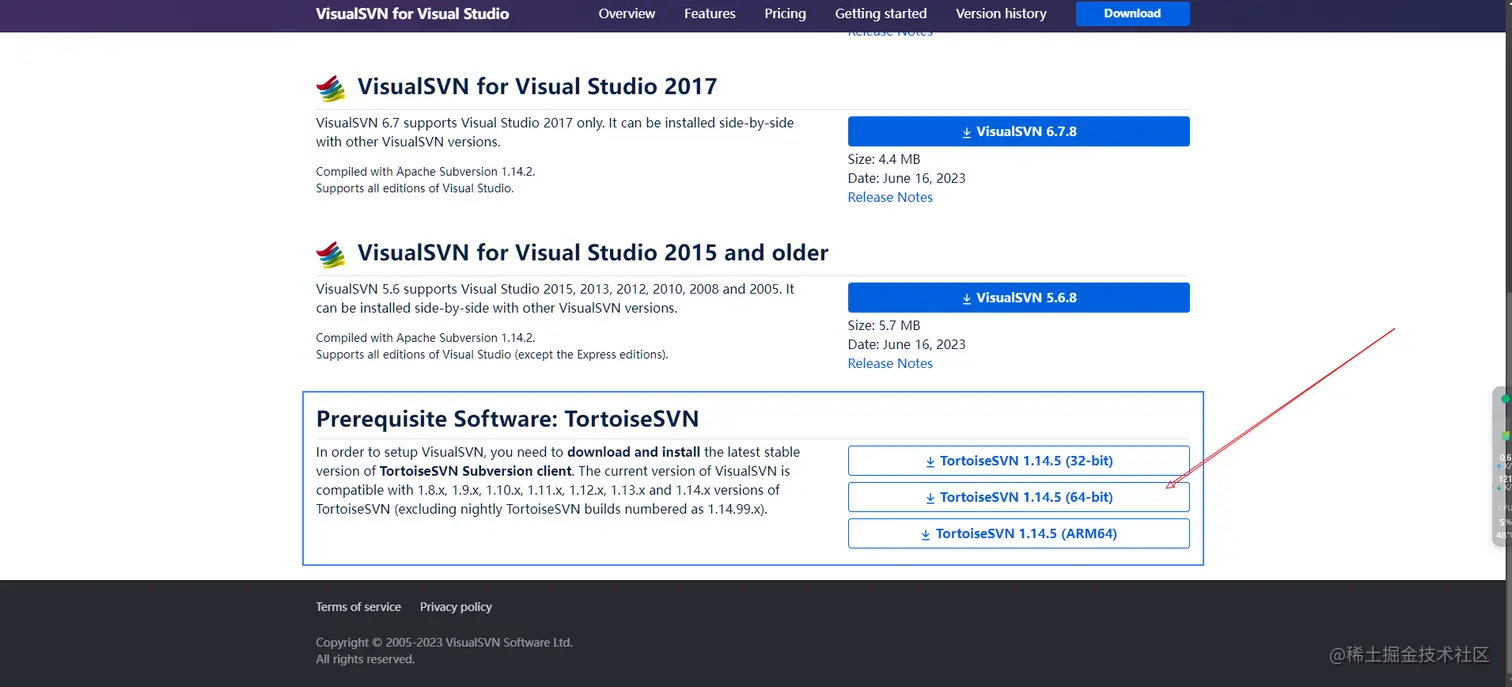Image resolution: width=1512 pixels, height=687 pixels.
Task: Download TortoiseSVN 1.14.5 (64-bit)
Action: (x=1019, y=497)
